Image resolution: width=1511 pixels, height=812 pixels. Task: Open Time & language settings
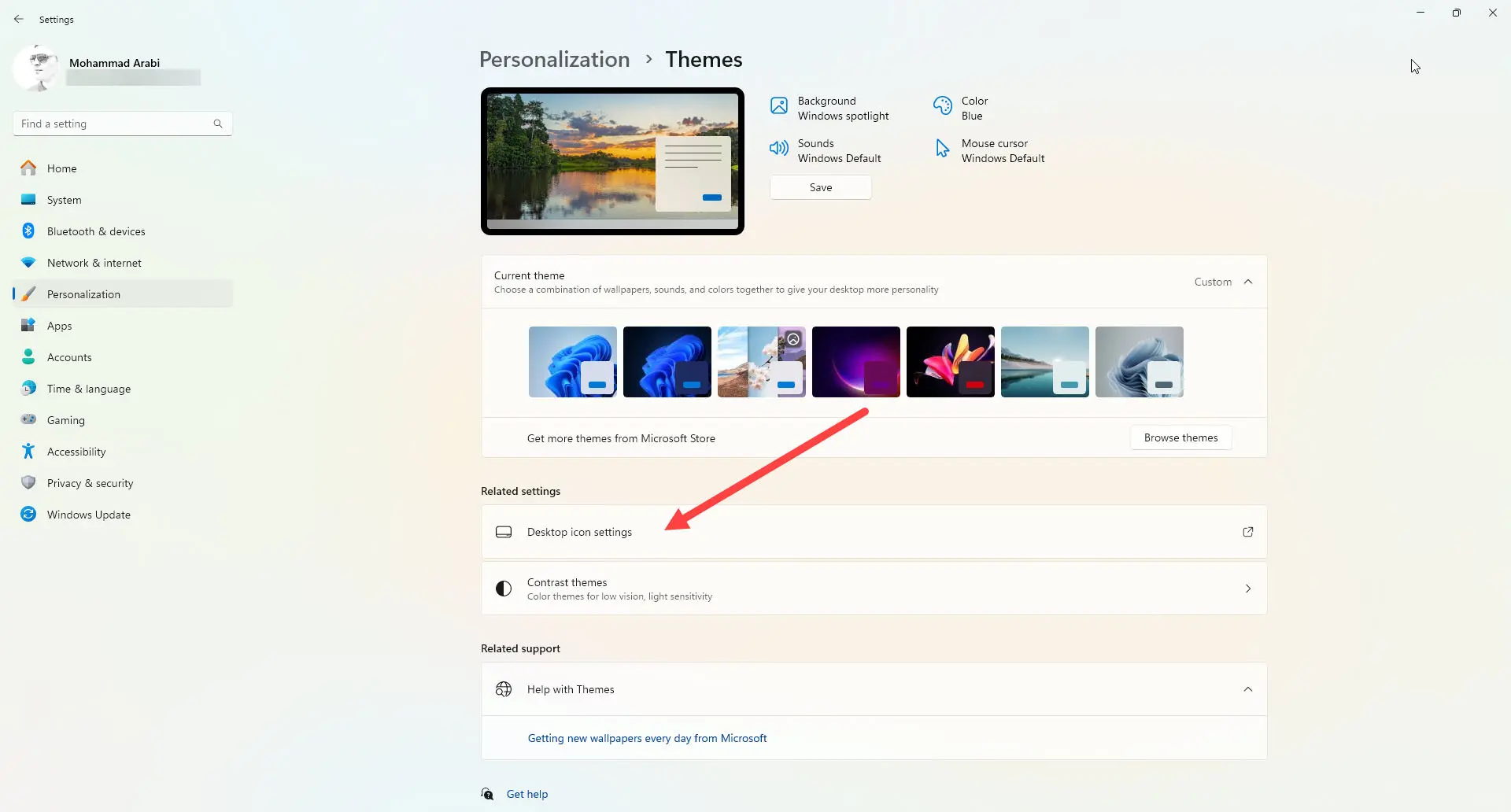[x=123, y=389]
